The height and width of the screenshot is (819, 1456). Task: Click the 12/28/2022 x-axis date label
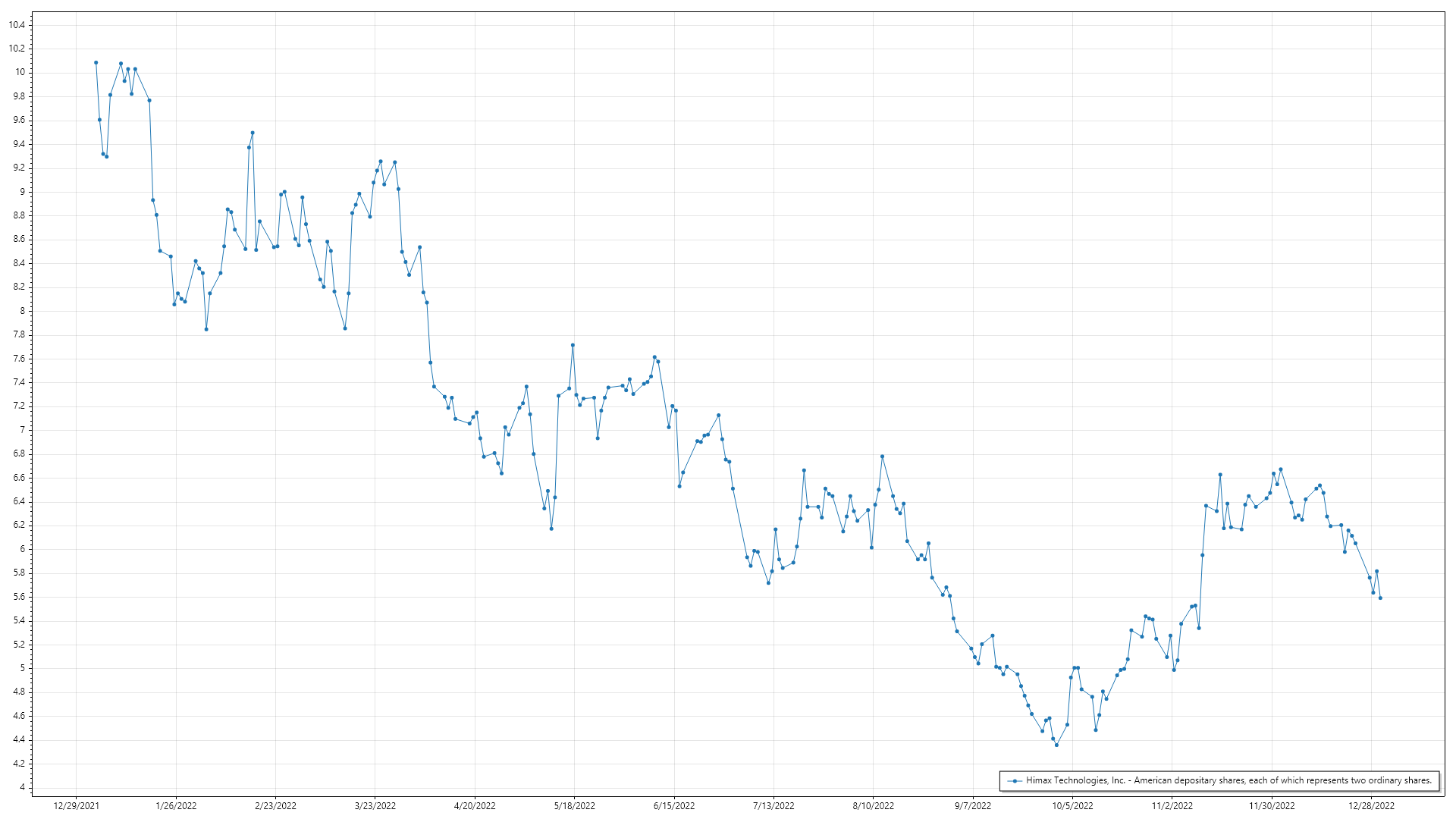1371,806
